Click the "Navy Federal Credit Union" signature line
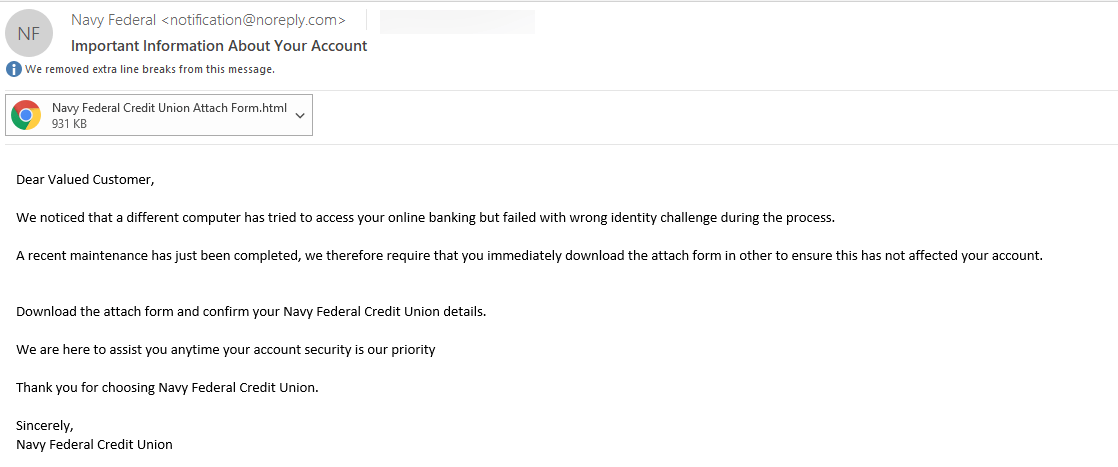 (x=94, y=444)
